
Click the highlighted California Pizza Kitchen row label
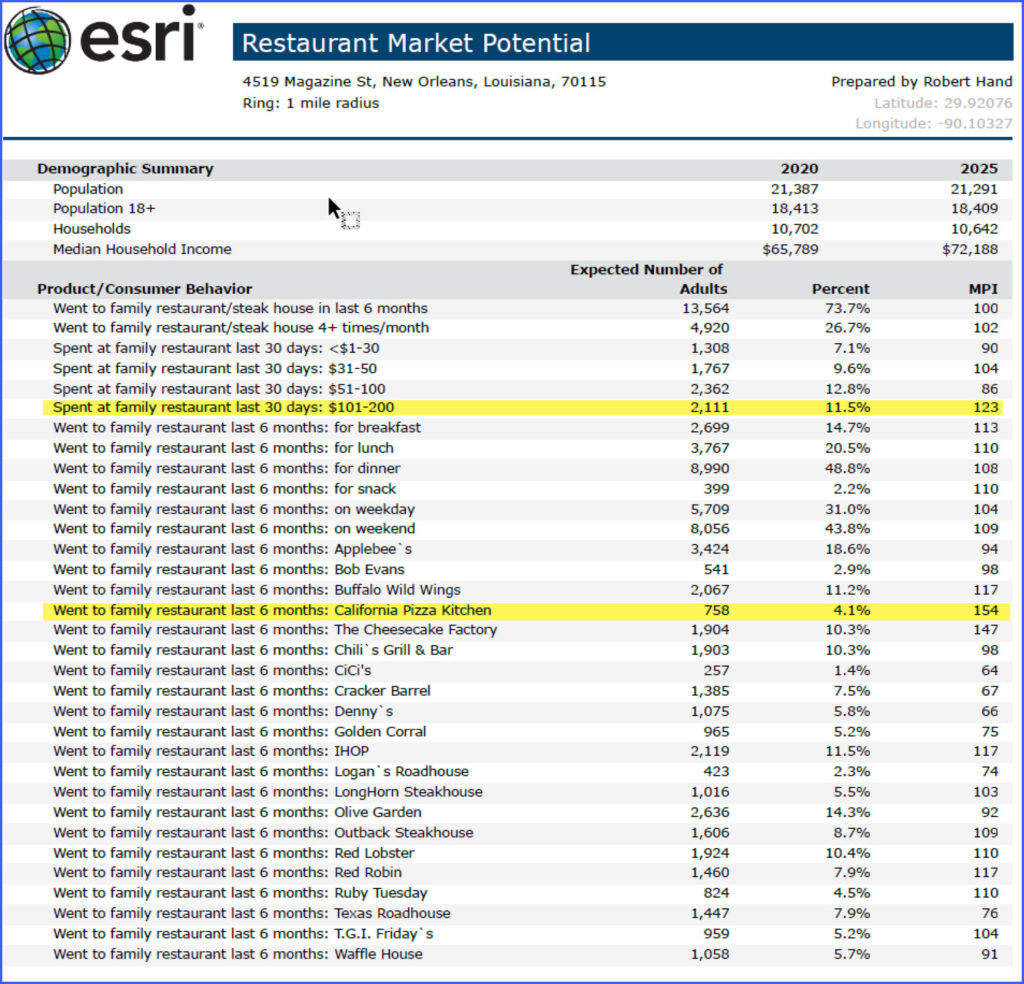[x=272, y=610]
